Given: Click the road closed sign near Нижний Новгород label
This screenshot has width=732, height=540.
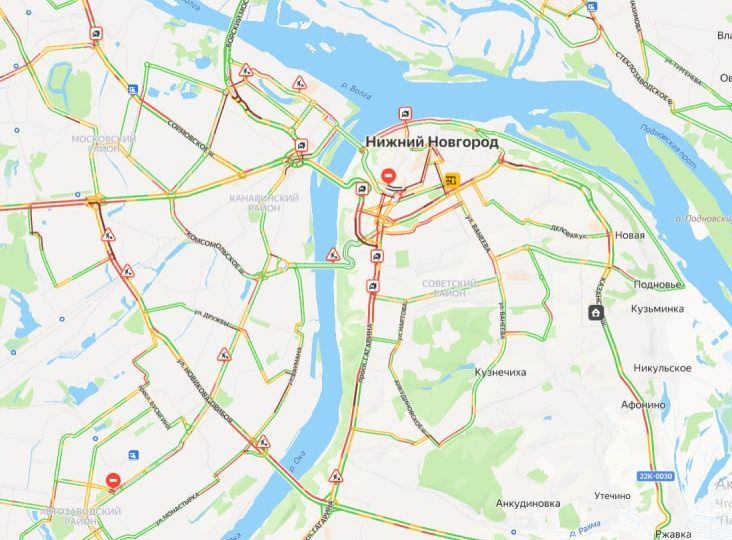Looking at the screenshot, I should tap(388, 176).
